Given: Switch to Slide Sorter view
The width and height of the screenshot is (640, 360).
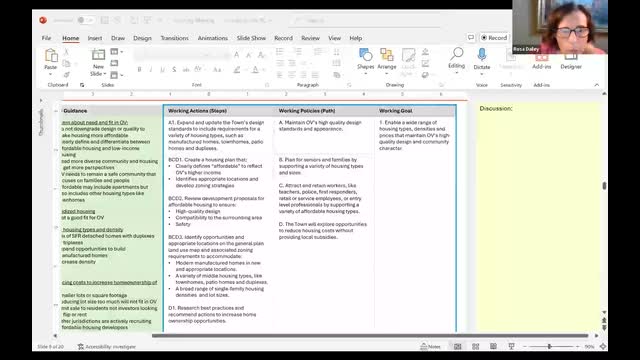Looking at the screenshot, I should tap(476, 347).
